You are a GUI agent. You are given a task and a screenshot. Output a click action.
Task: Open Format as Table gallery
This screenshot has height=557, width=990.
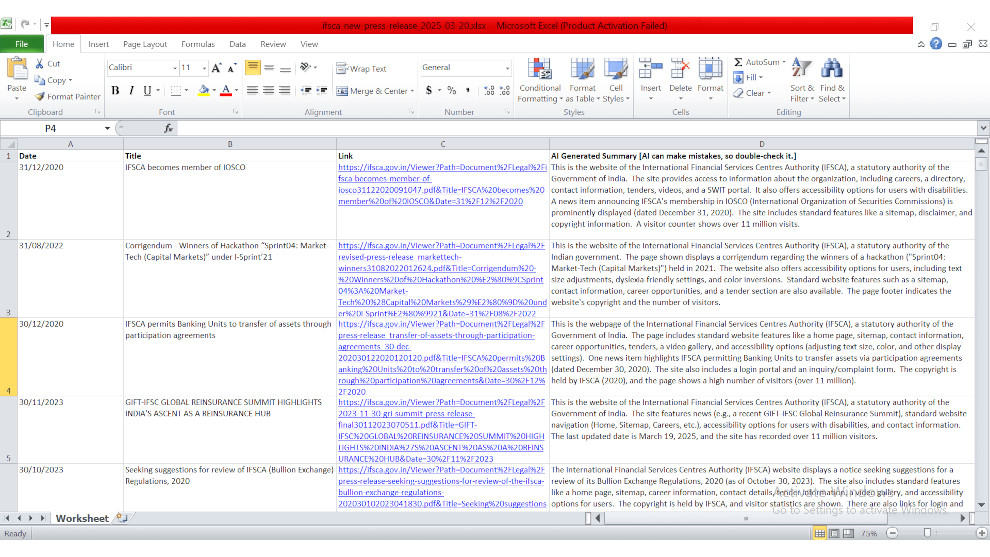point(582,80)
